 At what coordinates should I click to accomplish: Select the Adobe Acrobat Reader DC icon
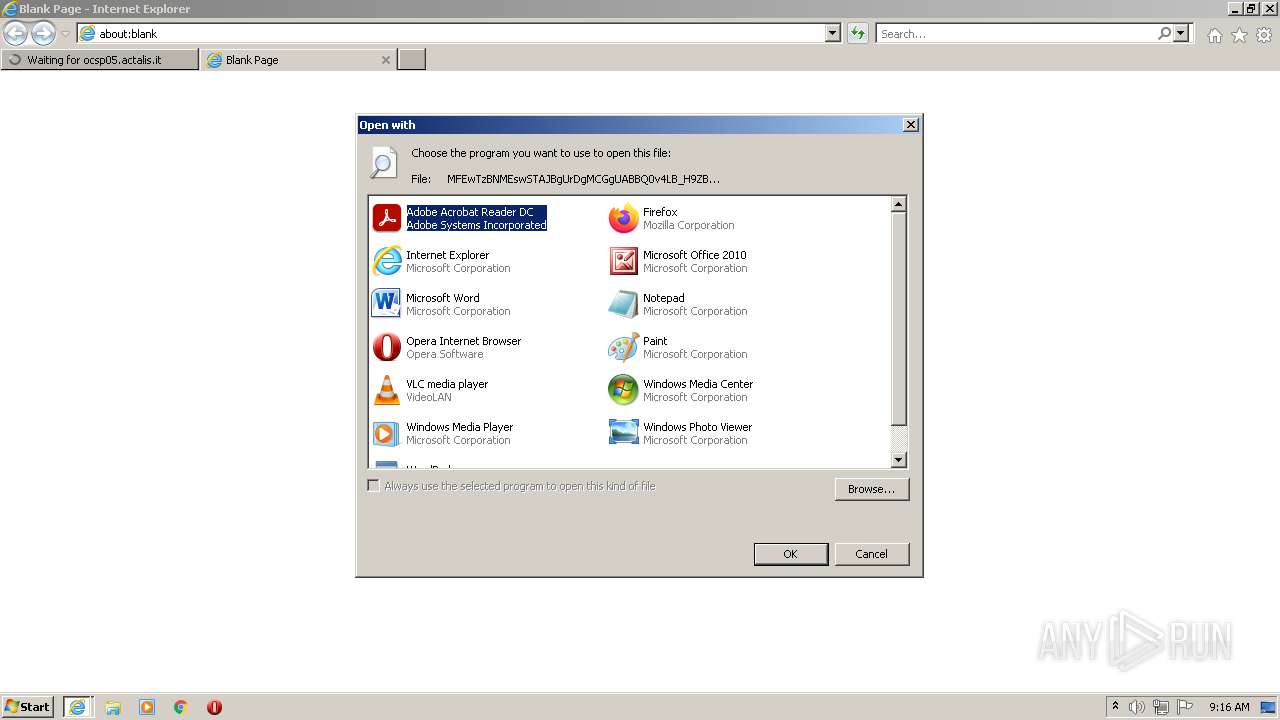pyautogui.click(x=387, y=218)
